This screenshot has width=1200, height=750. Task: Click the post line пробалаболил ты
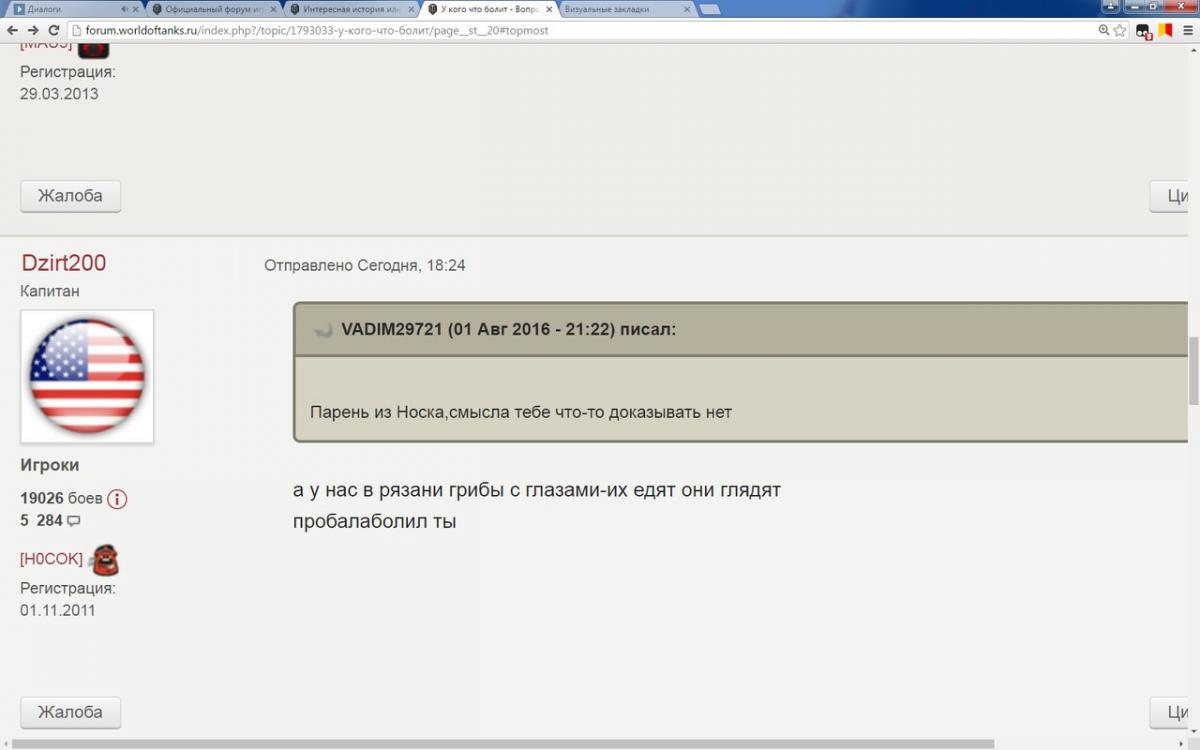375,521
